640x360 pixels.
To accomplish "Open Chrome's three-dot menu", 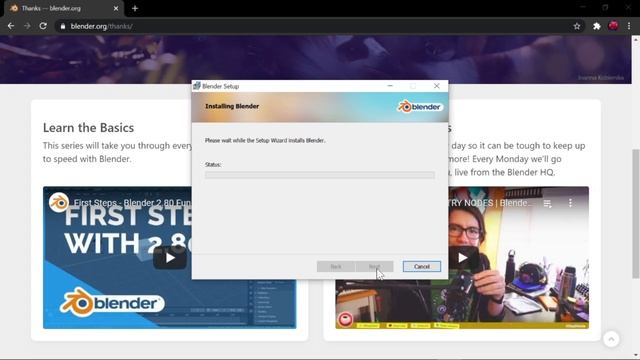I will coord(629,26).
